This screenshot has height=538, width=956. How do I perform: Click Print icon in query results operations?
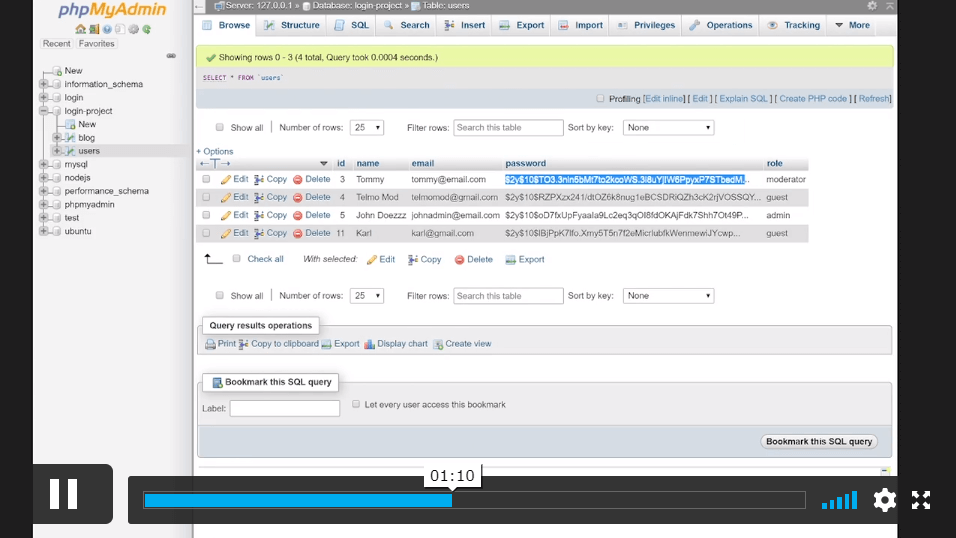tap(210, 344)
